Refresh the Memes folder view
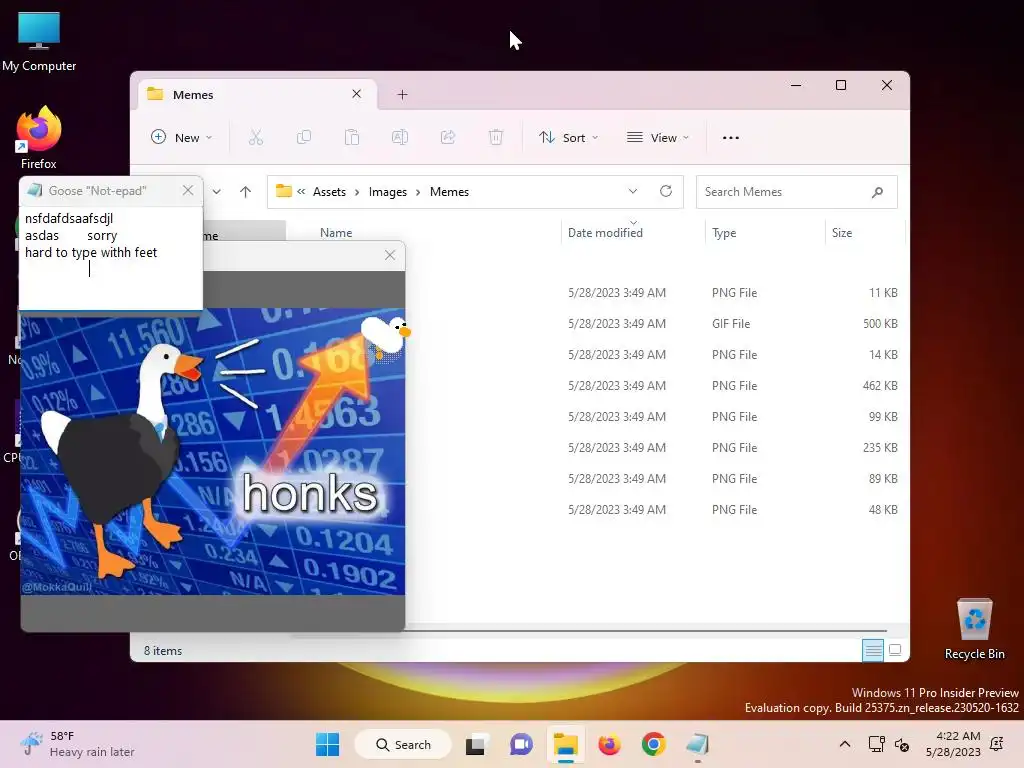Image resolution: width=1024 pixels, height=768 pixels. [x=666, y=191]
